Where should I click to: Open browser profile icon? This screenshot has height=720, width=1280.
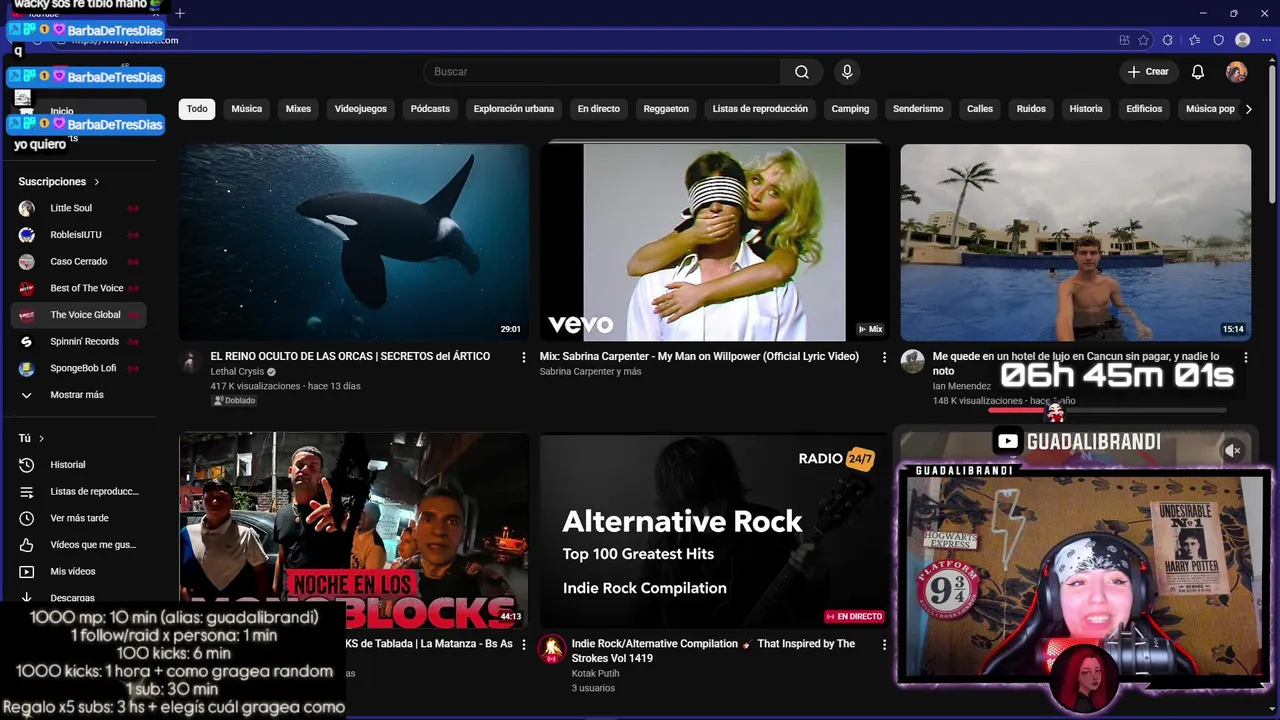1242,40
